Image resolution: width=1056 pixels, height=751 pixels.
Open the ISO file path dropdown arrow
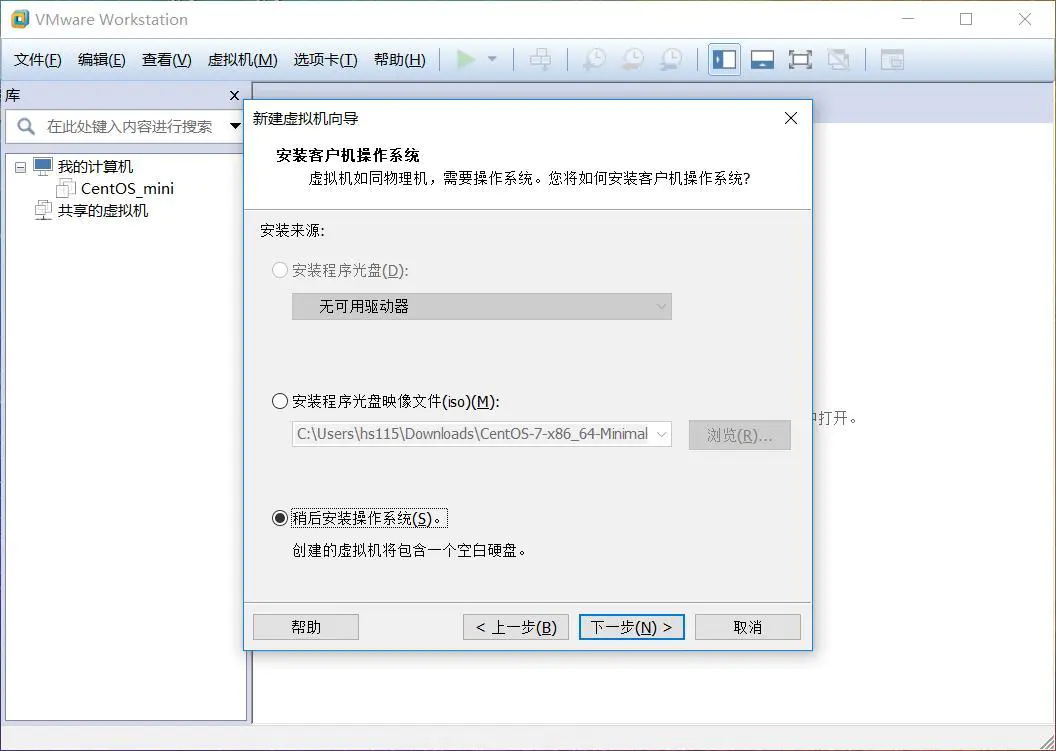[661, 434]
